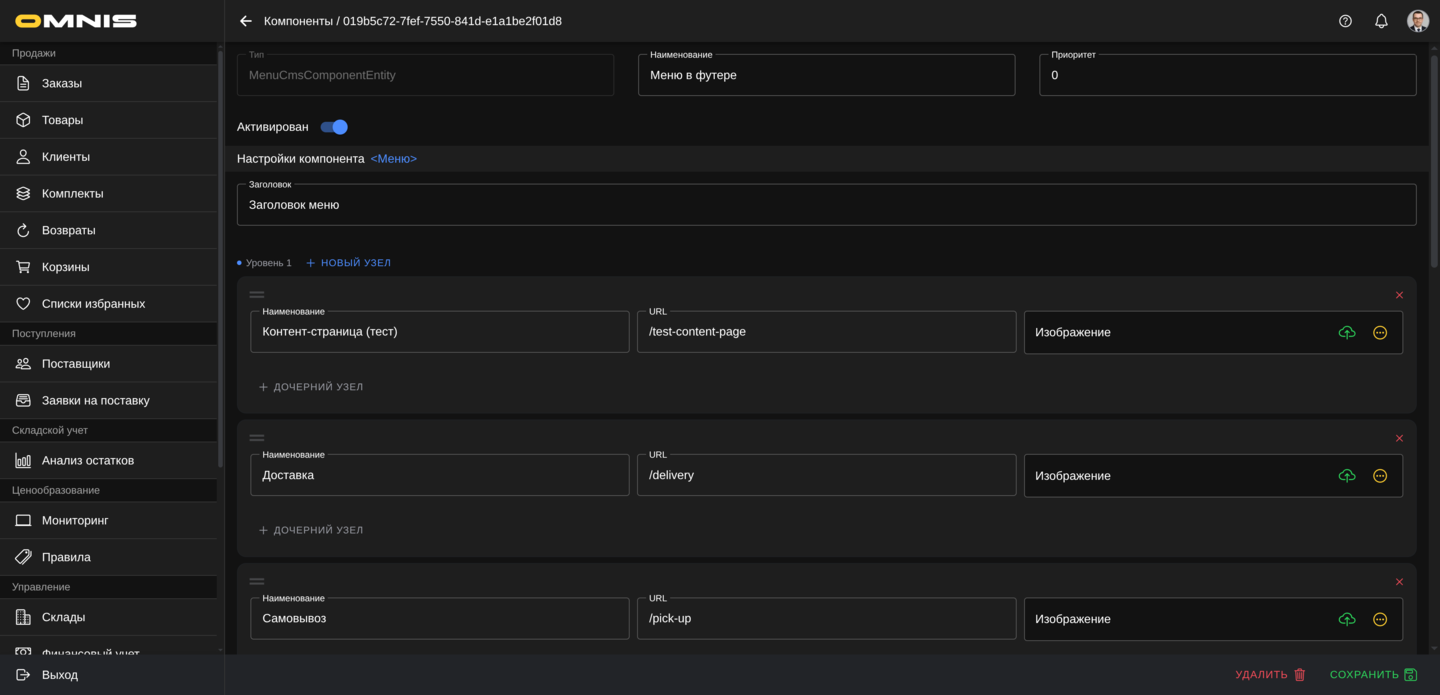1440x695 pixels.
Task: Open the help question mark icon
Action: (x=1345, y=21)
